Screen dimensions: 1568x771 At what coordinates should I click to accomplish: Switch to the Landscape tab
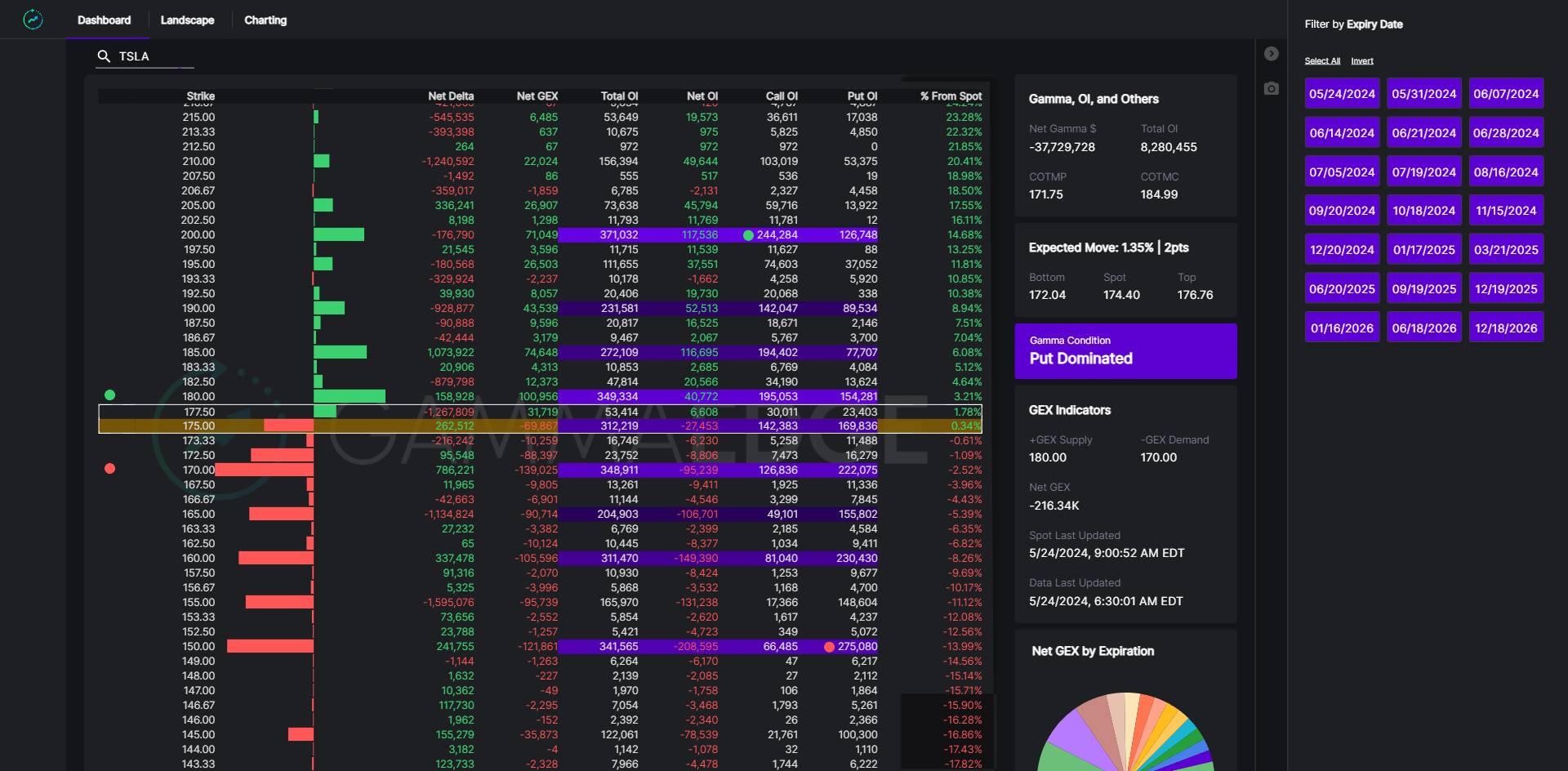coord(187,20)
